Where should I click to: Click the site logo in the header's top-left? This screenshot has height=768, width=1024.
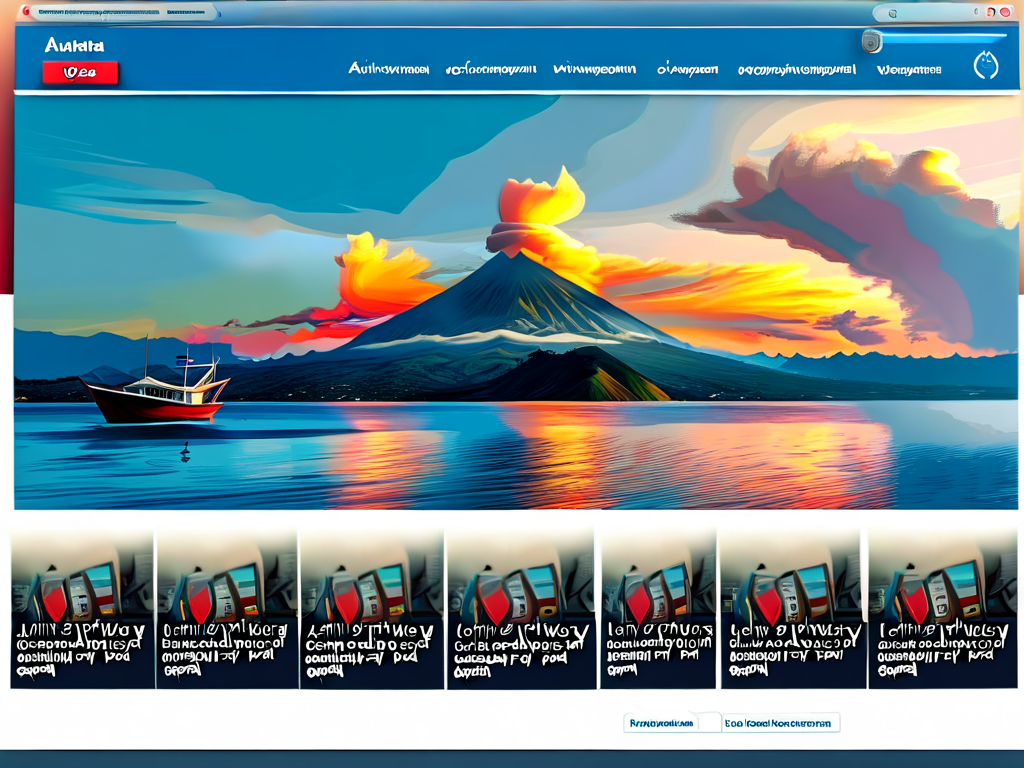pyautogui.click(x=75, y=46)
